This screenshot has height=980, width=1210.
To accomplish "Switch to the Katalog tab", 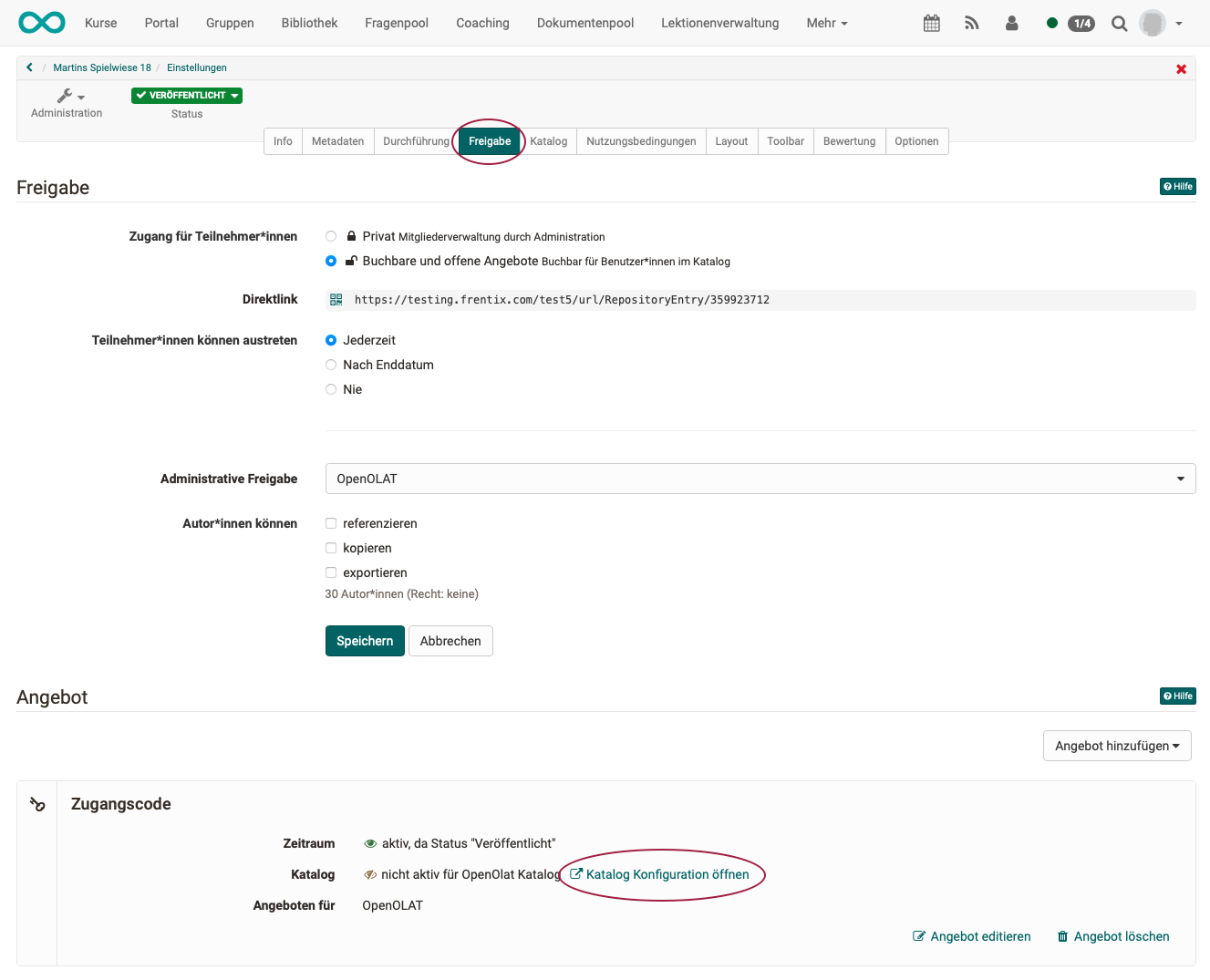I will click(x=548, y=141).
